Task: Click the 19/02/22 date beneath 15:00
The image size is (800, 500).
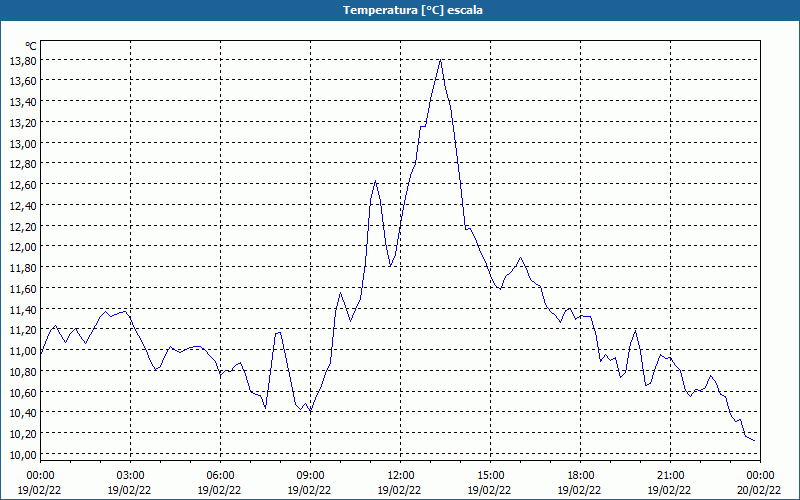Action: click(x=489, y=490)
